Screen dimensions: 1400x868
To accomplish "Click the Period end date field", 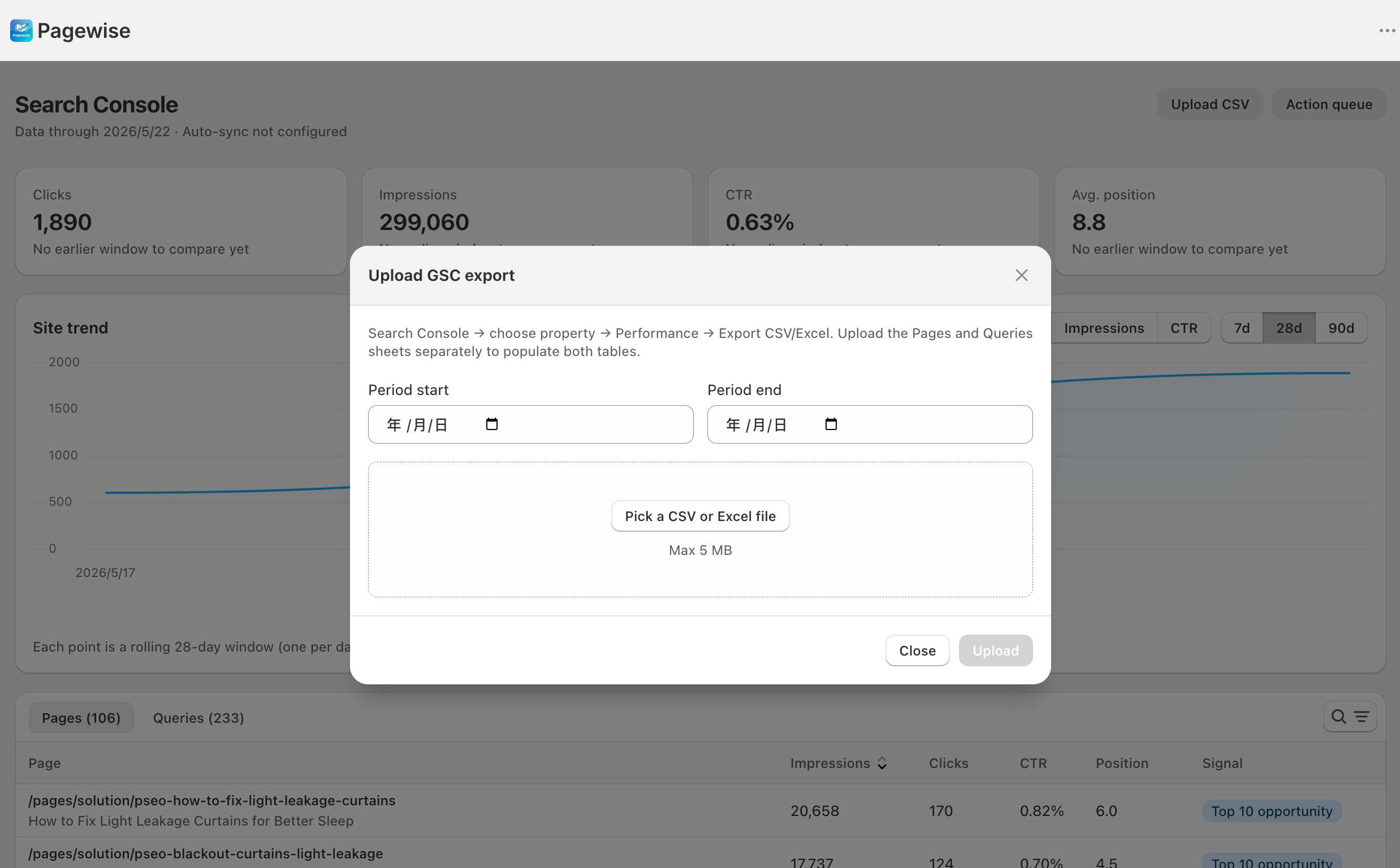I will [870, 424].
